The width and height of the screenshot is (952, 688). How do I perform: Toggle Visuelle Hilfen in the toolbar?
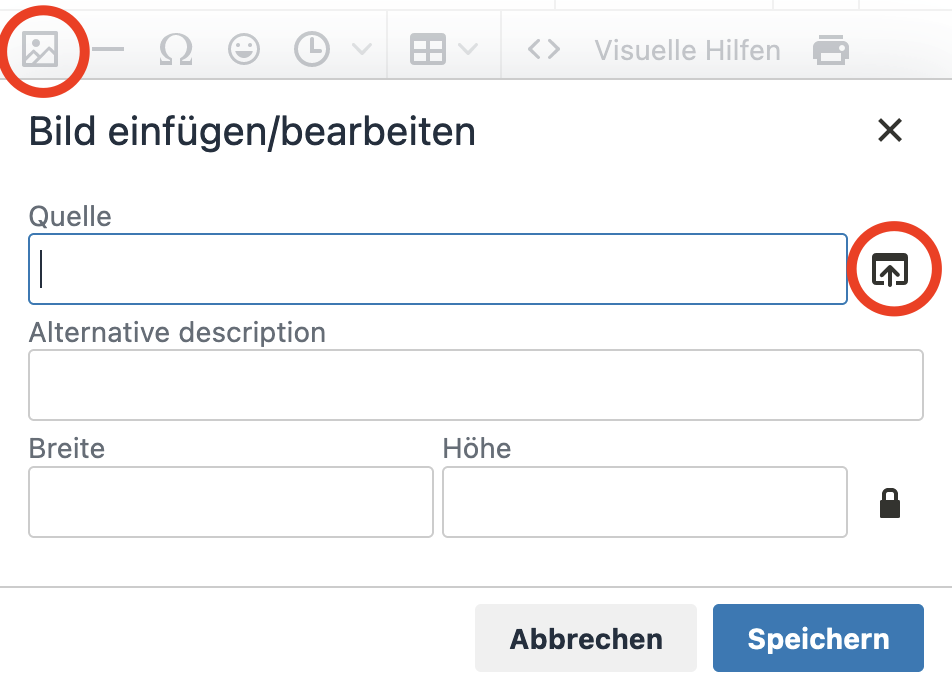tap(687, 50)
